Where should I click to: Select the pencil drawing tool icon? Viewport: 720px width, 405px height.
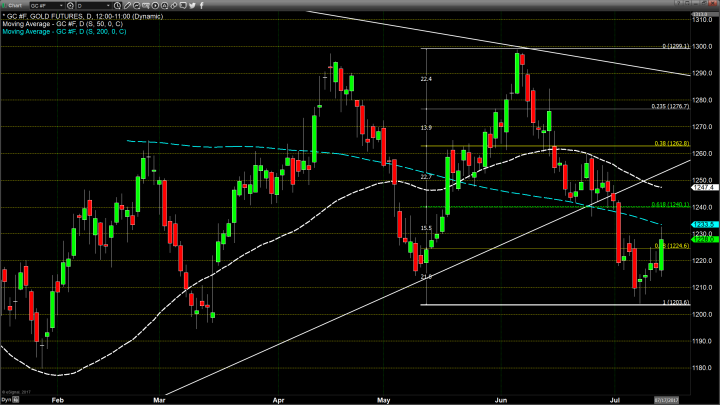(x=127, y=6)
